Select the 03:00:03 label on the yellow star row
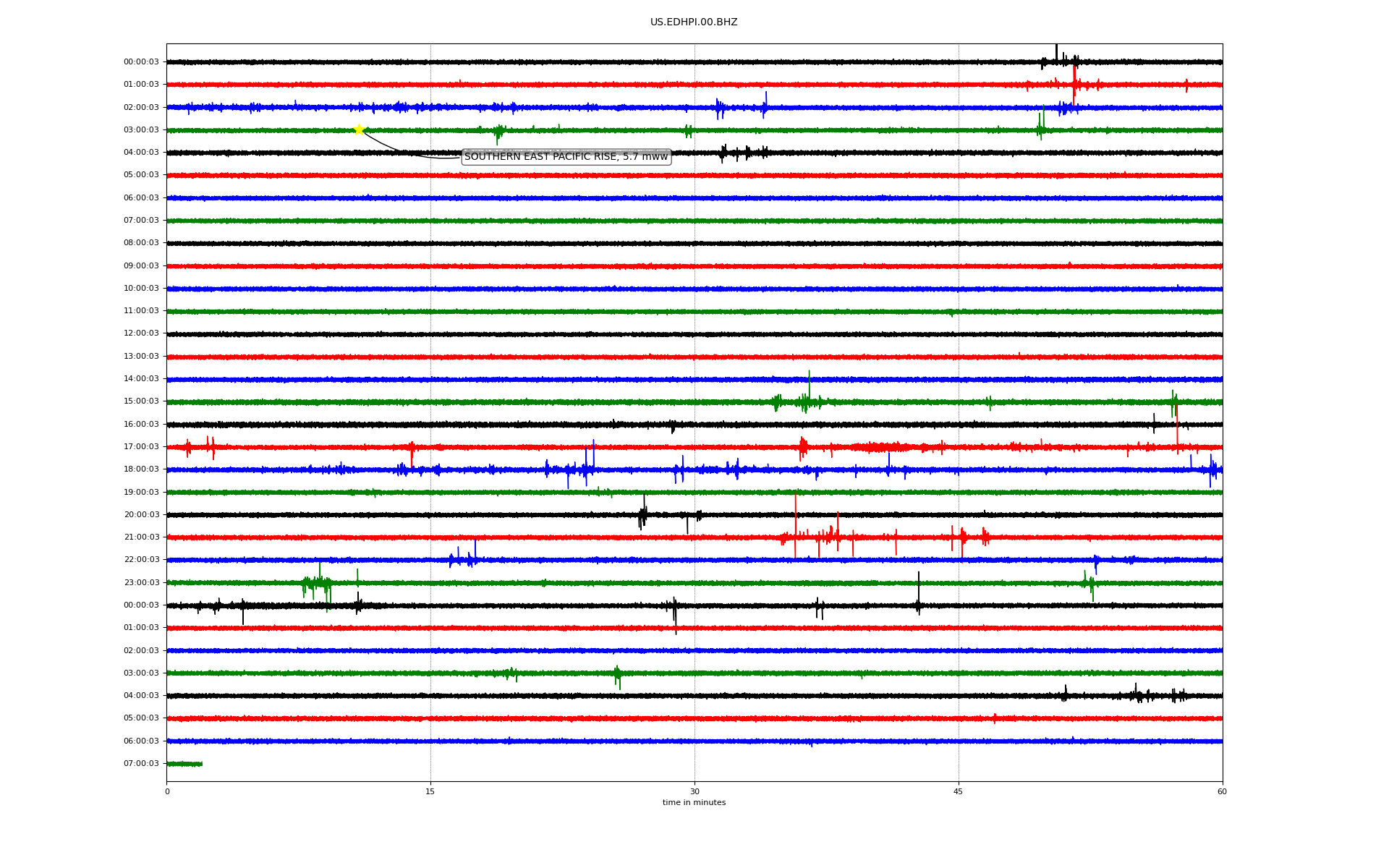The width and height of the screenshot is (1389, 868). [141, 130]
